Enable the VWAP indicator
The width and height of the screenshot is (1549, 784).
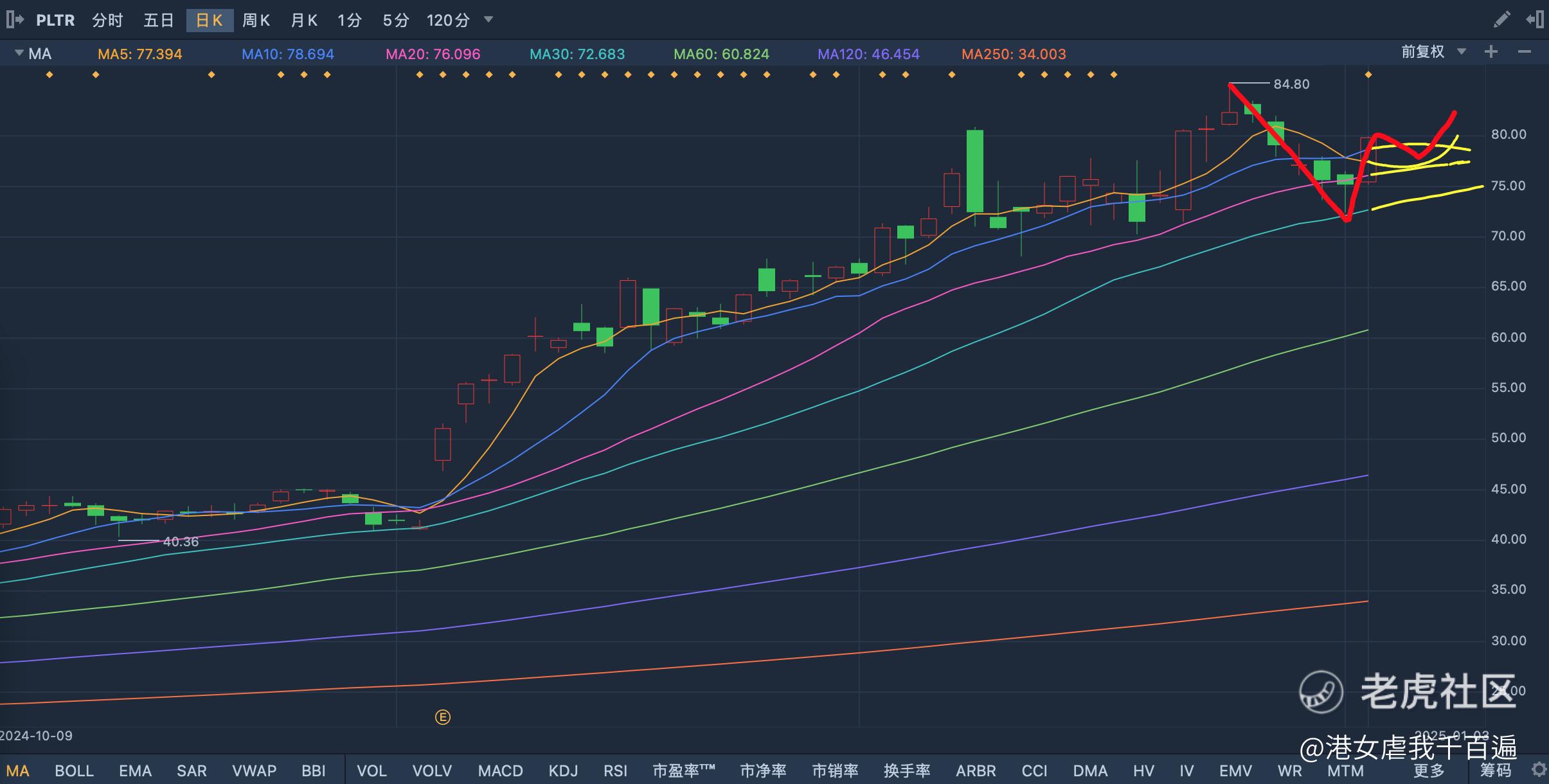tap(254, 771)
